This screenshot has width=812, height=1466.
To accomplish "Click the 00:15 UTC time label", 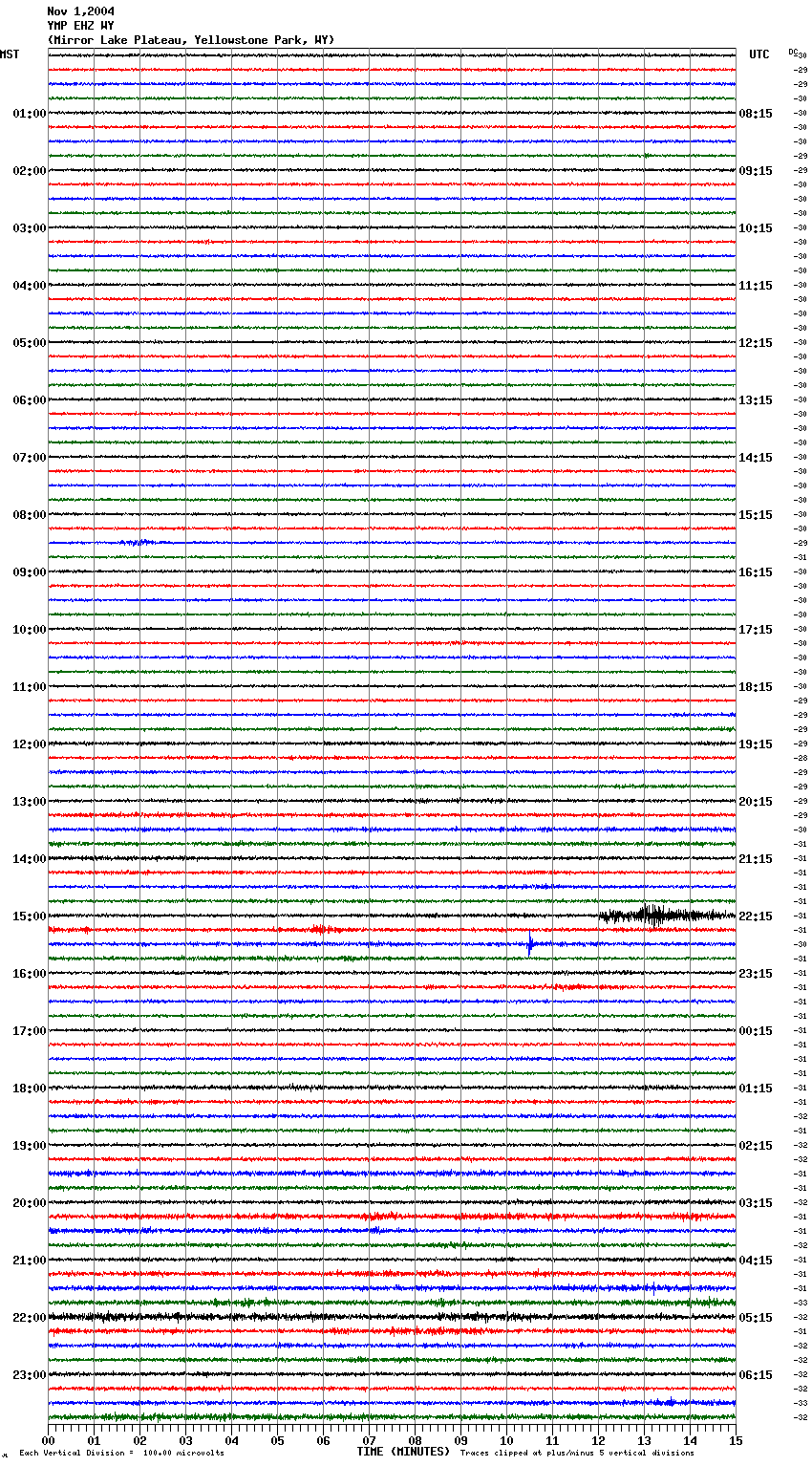I will coord(756,1031).
